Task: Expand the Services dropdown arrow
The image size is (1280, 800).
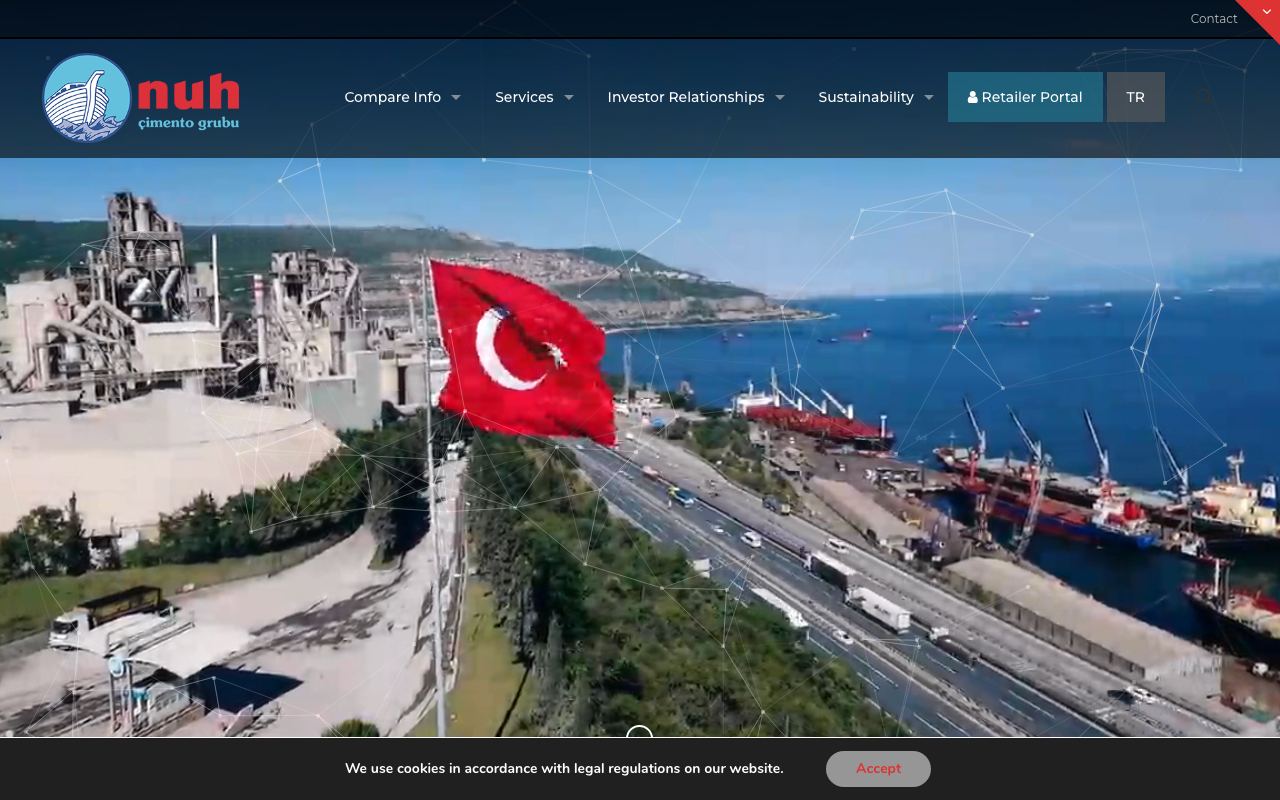Action: click(x=568, y=97)
